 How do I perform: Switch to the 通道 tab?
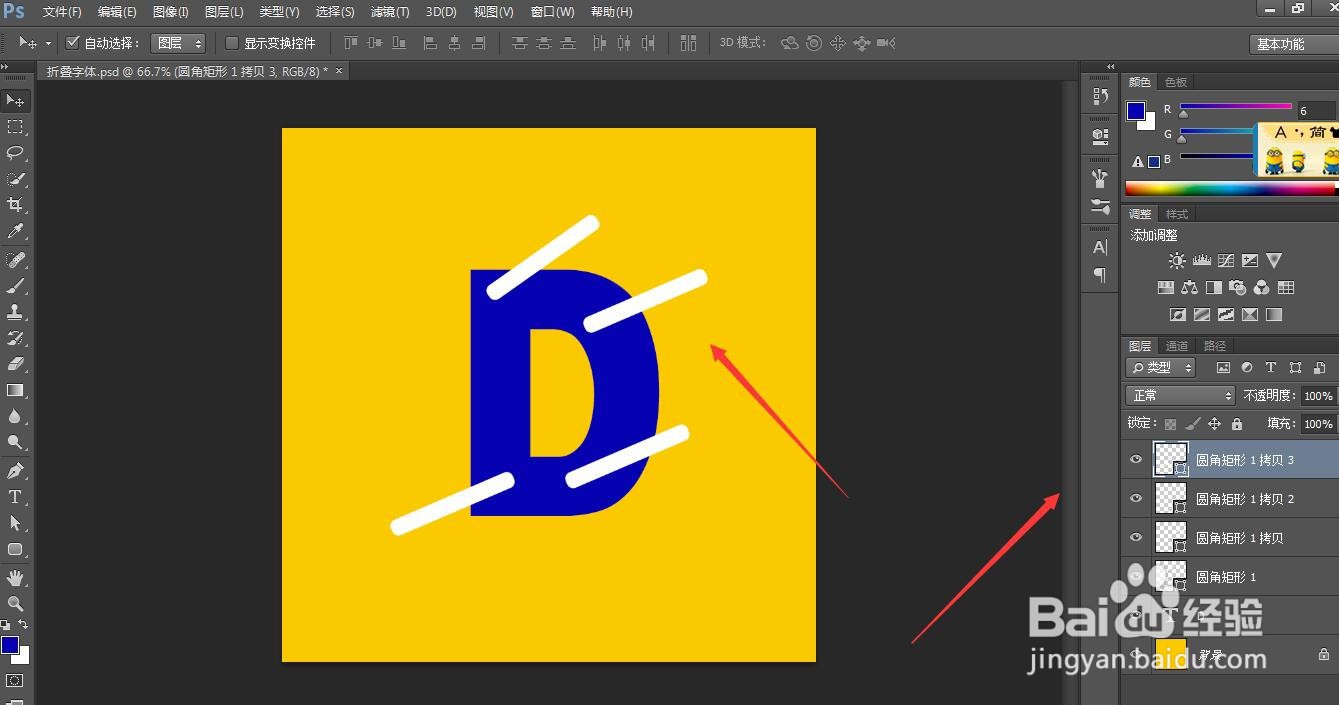click(x=1177, y=346)
